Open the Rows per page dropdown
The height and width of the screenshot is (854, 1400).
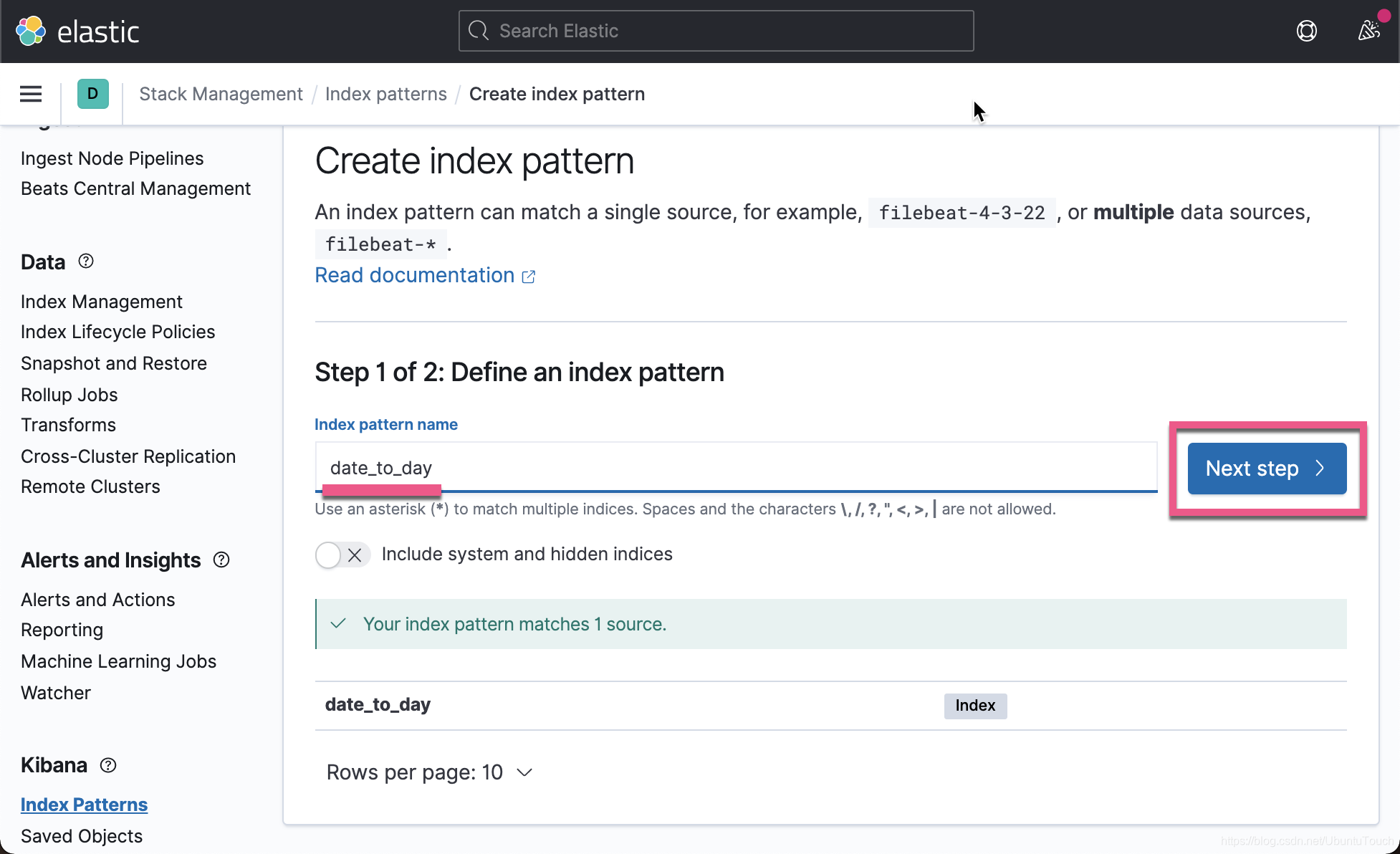430,772
